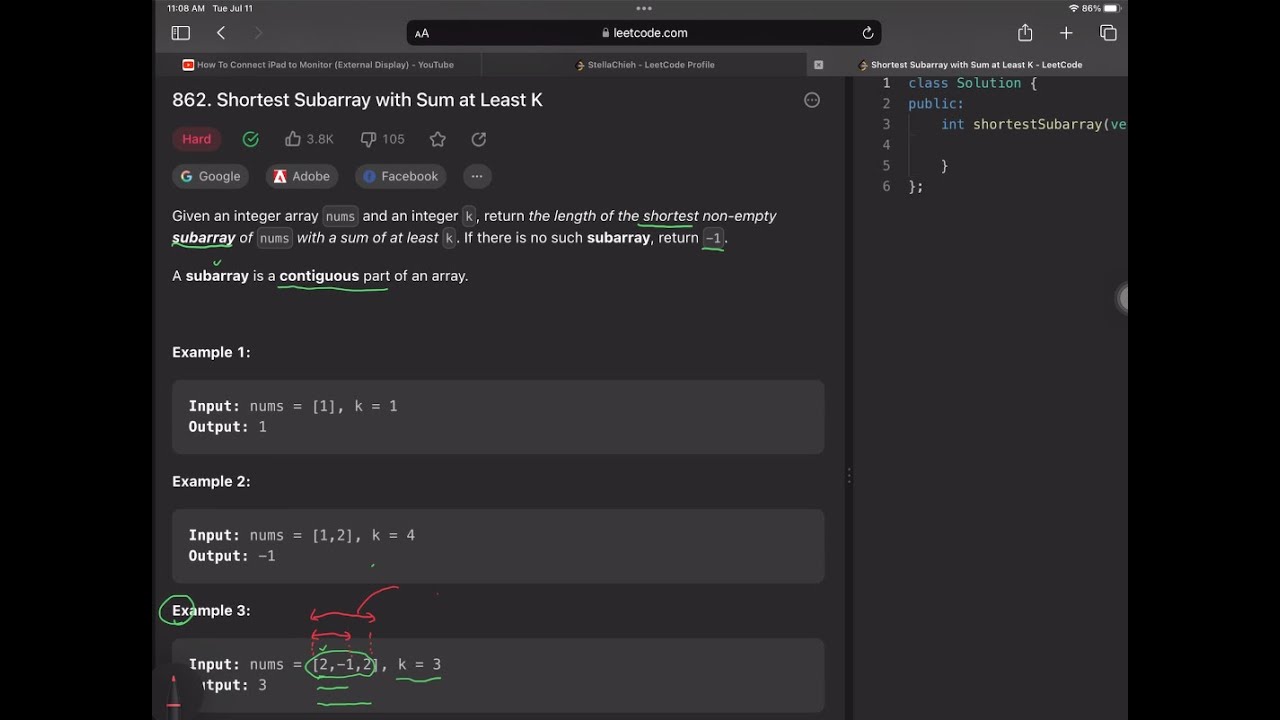The image size is (1280, 720).
Task: Select the Adobe company tag
Action: click(302, 176)
